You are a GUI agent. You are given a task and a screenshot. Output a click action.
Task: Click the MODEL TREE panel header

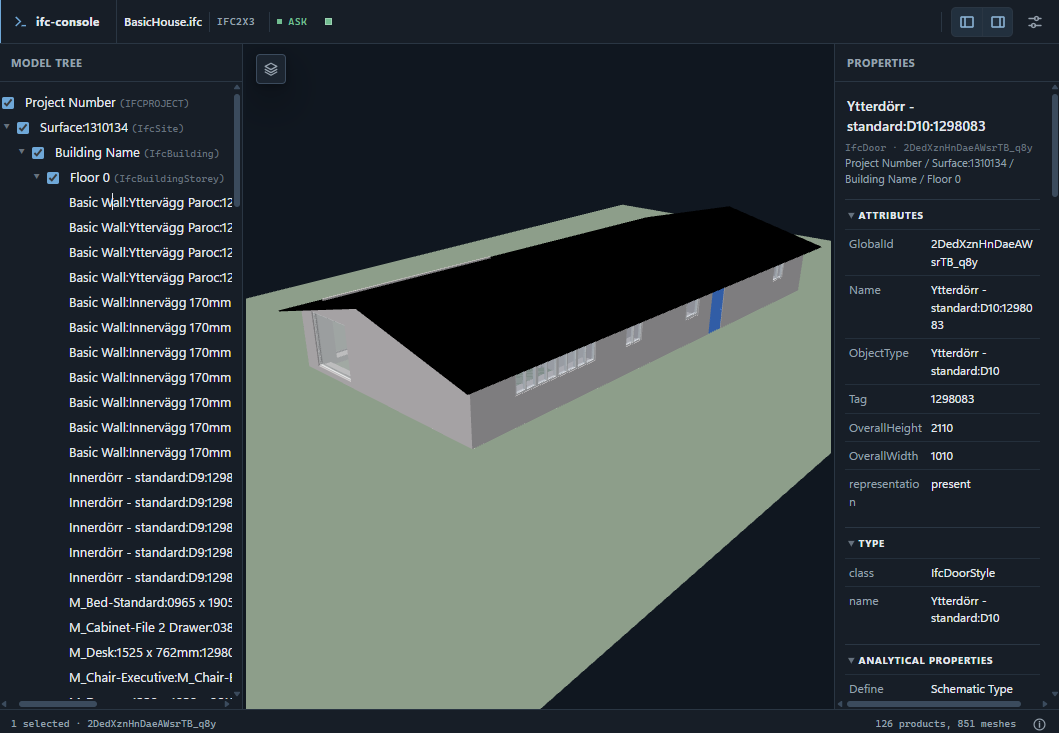[47, 63]
